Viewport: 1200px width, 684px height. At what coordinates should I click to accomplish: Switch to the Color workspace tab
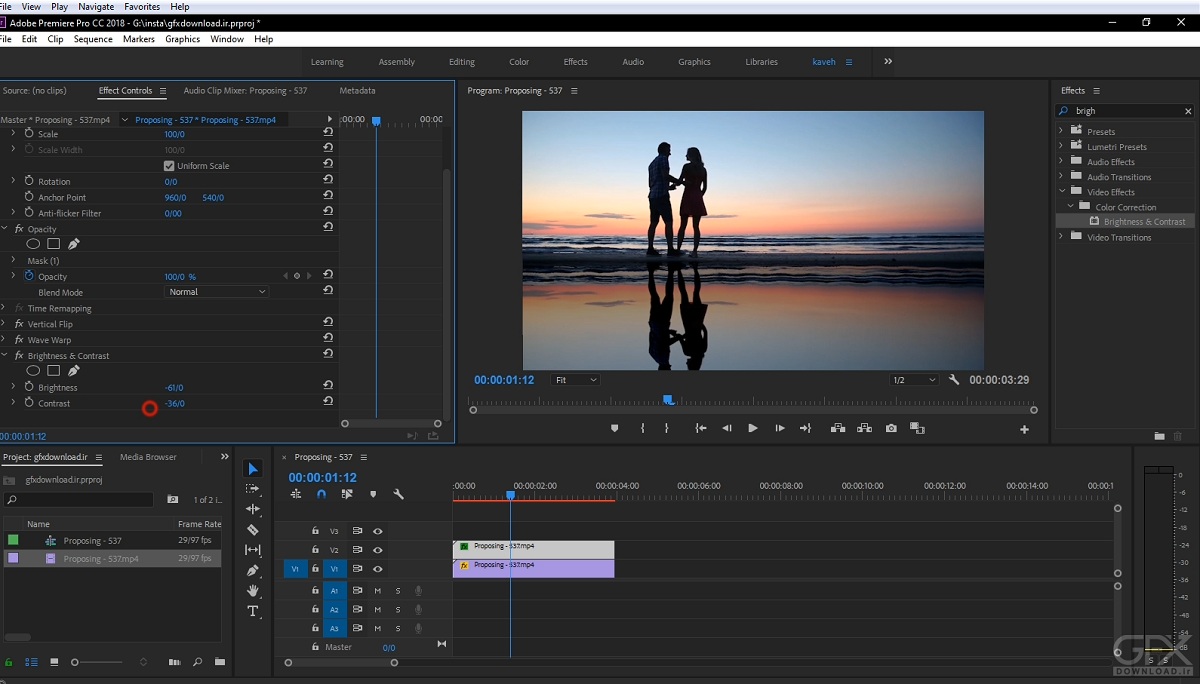(x=519, y=62)
